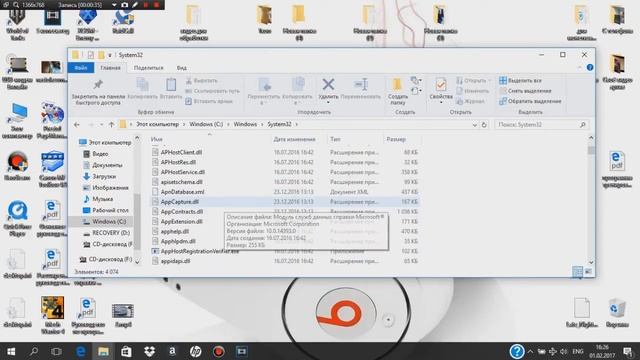Click the Создать папку icon
640x360 pixels.
[x=397, y=85]
